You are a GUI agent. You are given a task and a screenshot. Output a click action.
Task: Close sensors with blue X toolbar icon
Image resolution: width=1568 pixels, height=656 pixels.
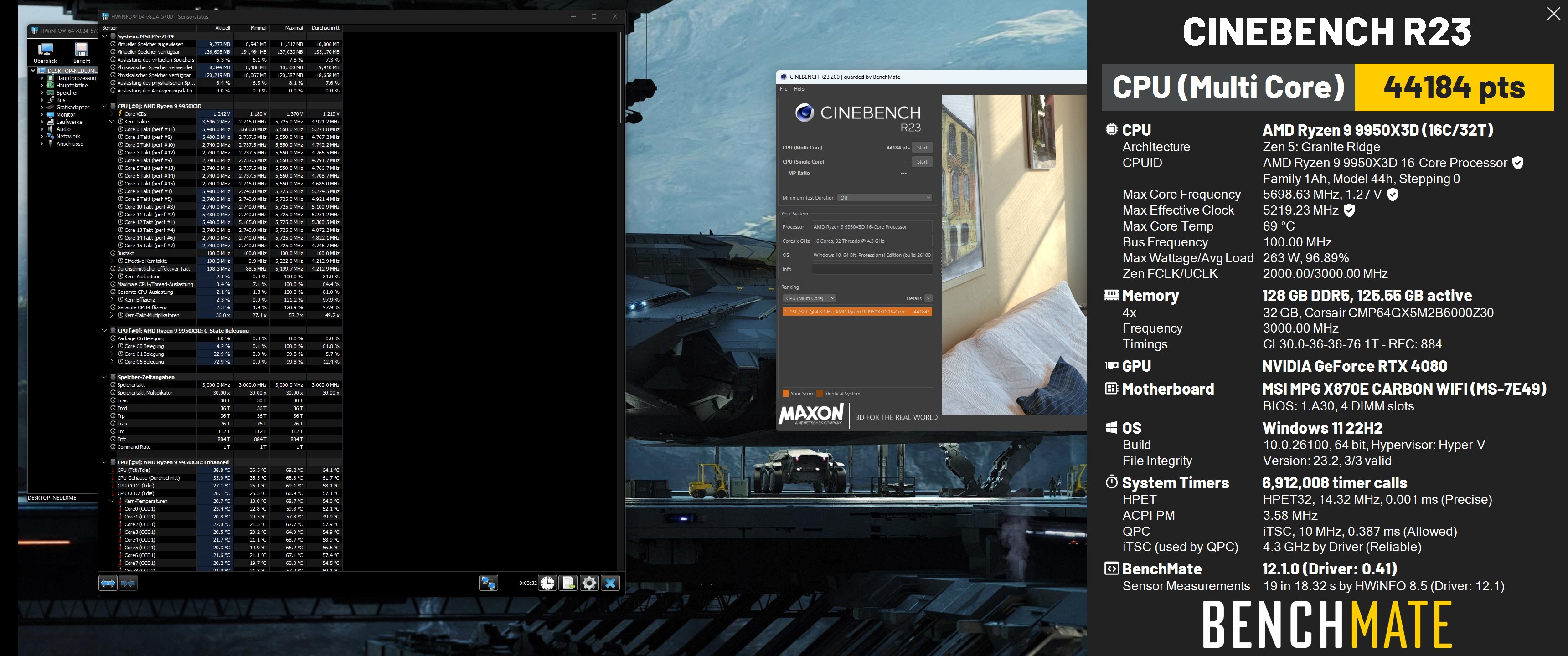pyautogui.click(x=610, y=583)
